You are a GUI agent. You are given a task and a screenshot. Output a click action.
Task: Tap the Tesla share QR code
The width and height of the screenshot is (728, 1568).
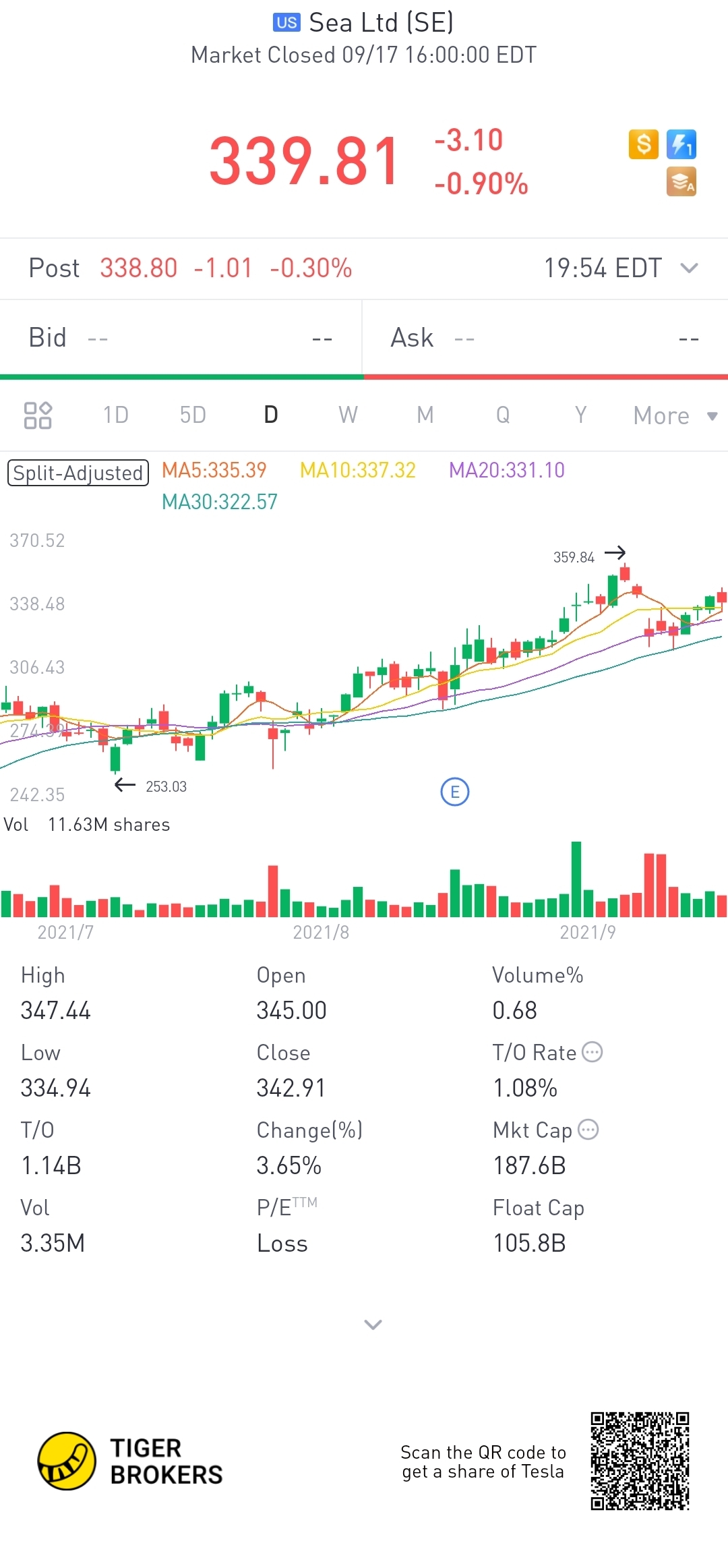click(640, 1461)
